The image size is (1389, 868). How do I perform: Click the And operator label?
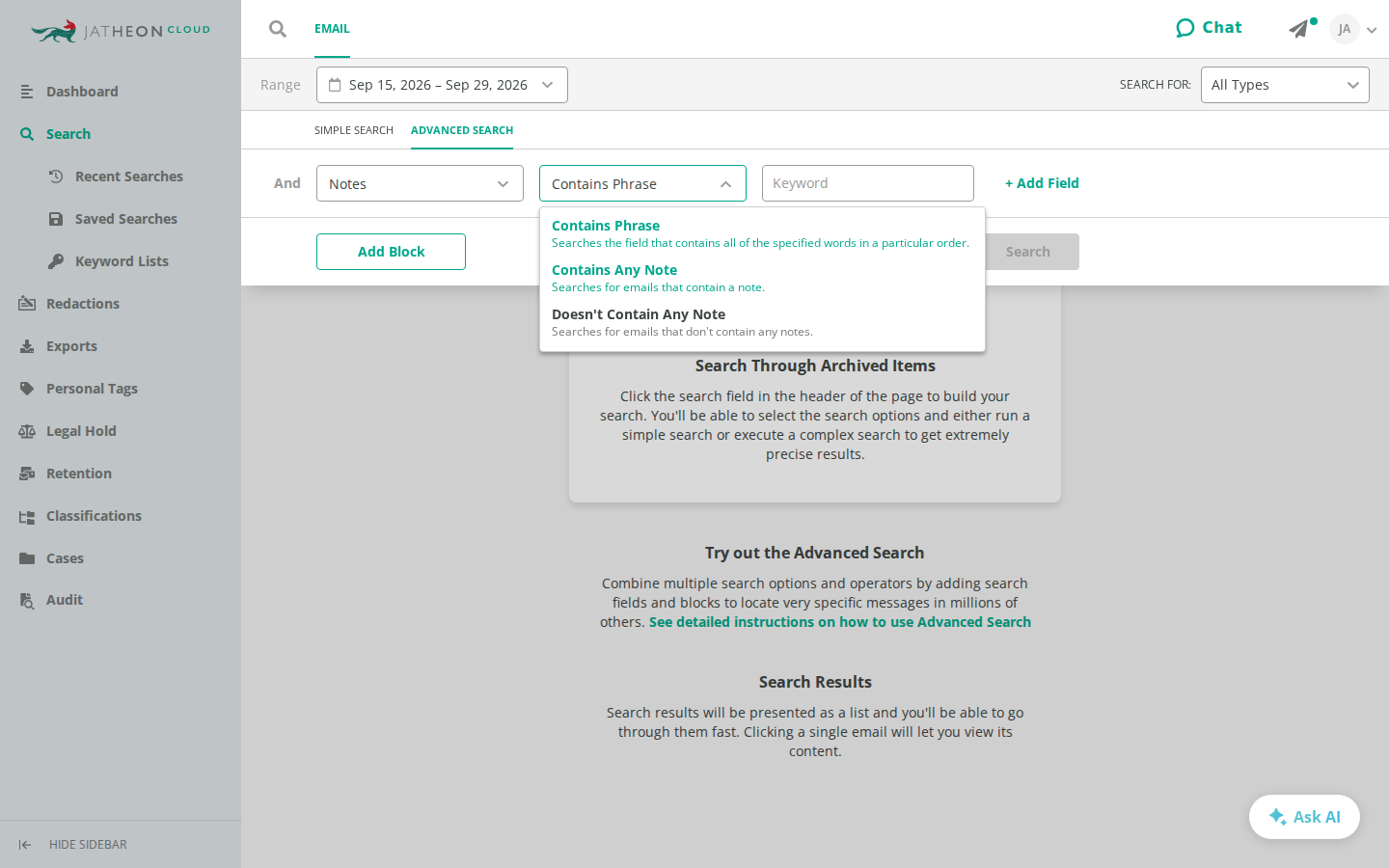click(x=287, y=183)
